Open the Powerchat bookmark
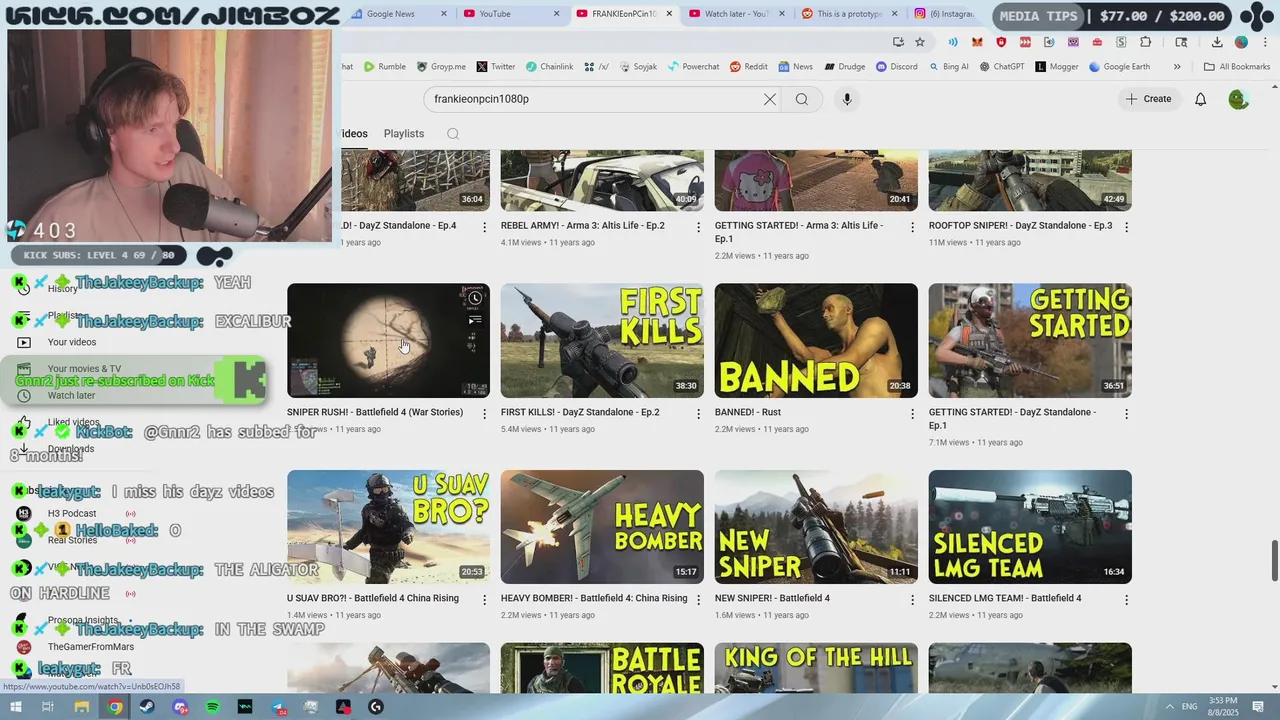 693,67
